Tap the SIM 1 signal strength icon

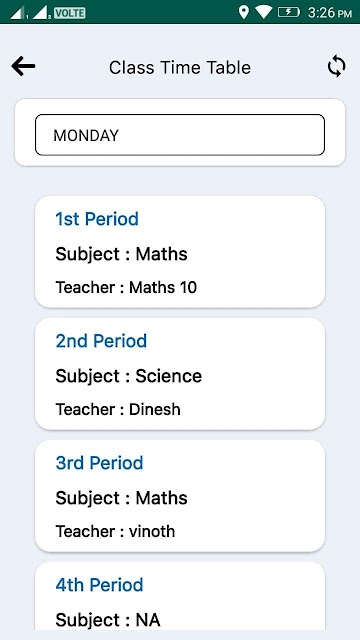coord(19,13)
